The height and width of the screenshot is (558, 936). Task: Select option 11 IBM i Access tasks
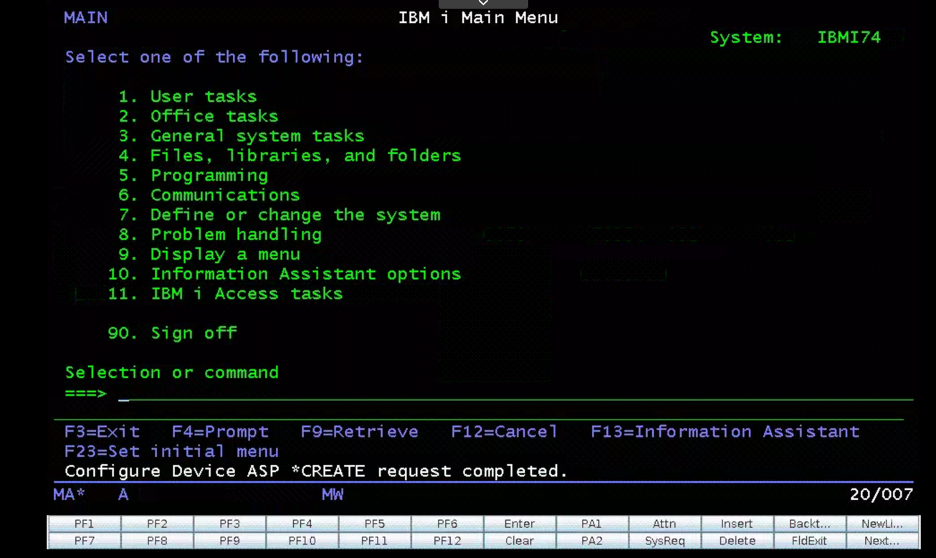(225, 294)
